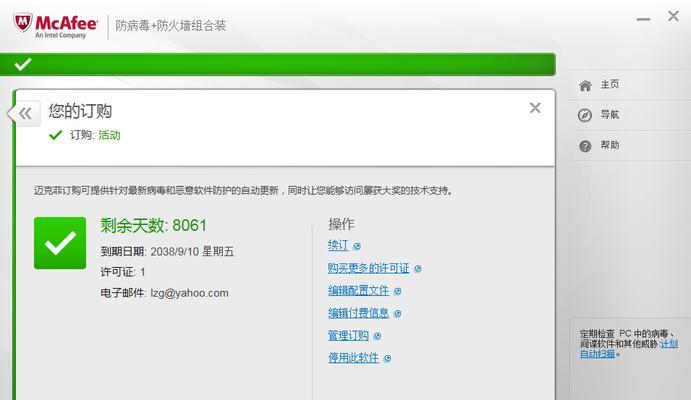Click the 活动 subscription status text
This screenshot has width=691, height=400.
click(x=109, y=135)
